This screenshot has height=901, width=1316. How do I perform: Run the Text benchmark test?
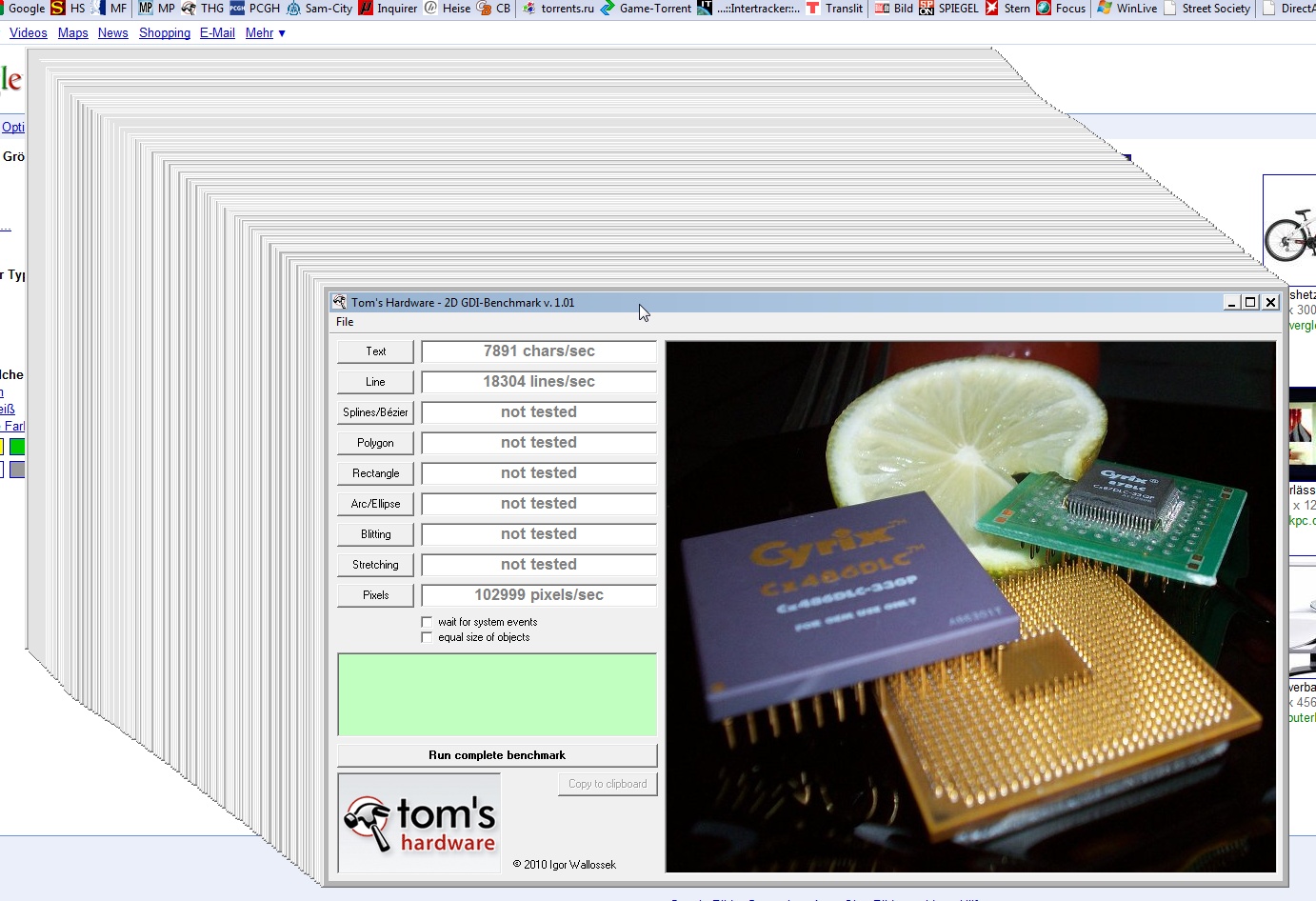(x=375, y=351)
